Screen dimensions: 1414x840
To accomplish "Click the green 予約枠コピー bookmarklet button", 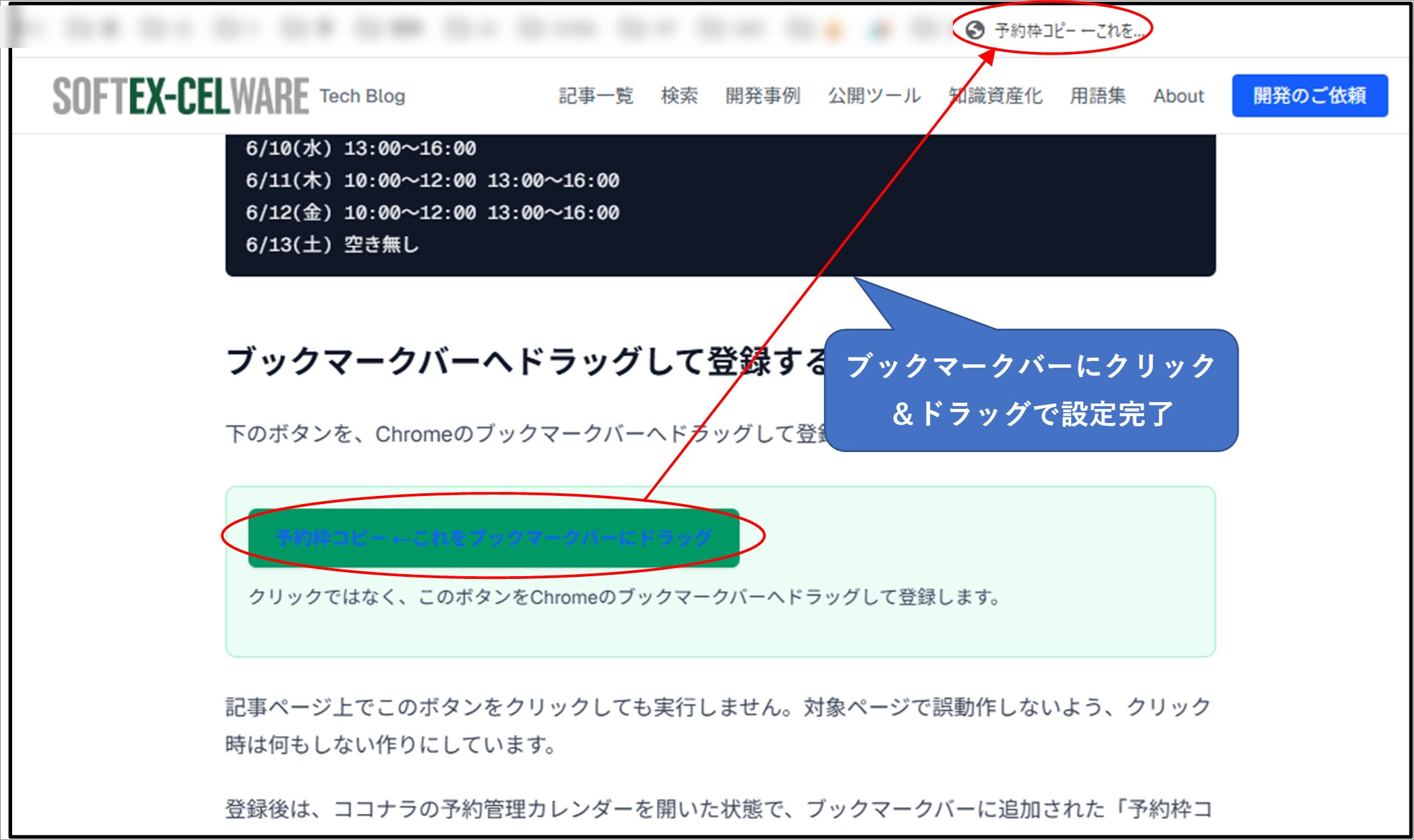I will coord(493,538).
